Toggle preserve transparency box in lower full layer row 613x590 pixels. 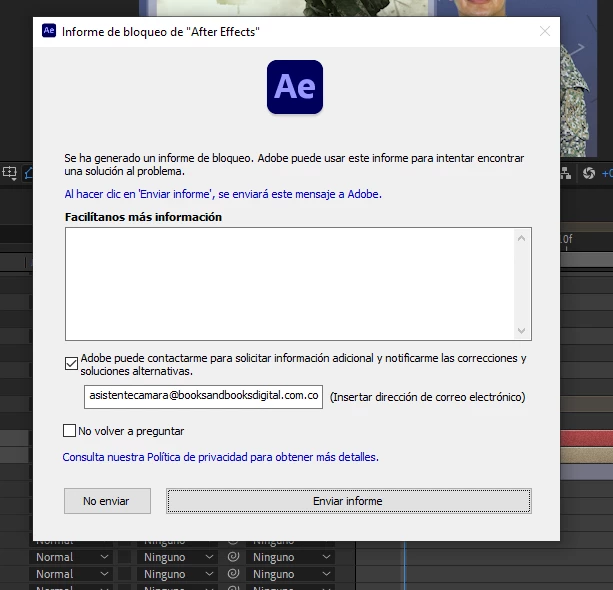(x=124, y=574)
